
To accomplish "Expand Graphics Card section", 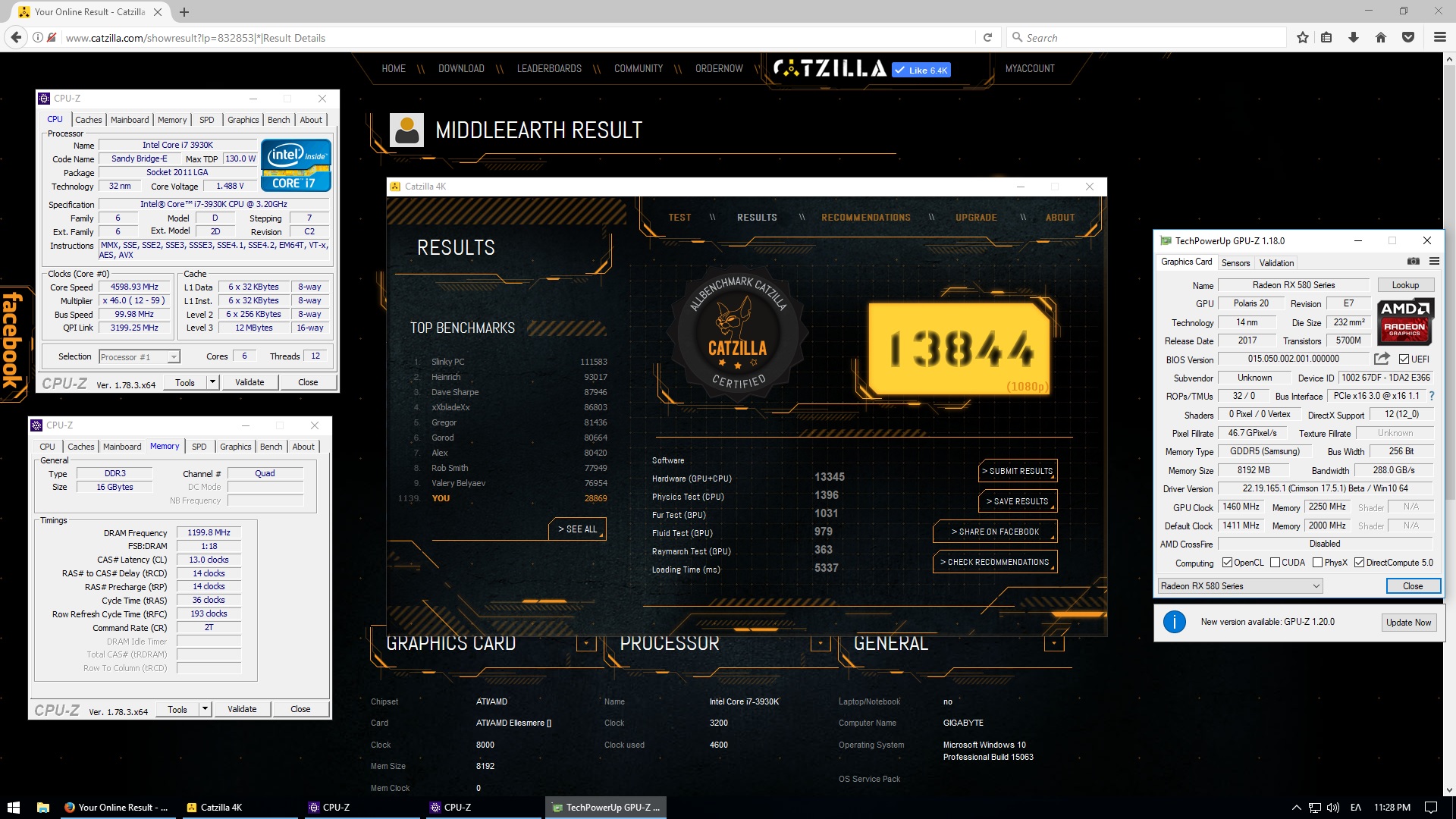I will click(x=585, y=643).
